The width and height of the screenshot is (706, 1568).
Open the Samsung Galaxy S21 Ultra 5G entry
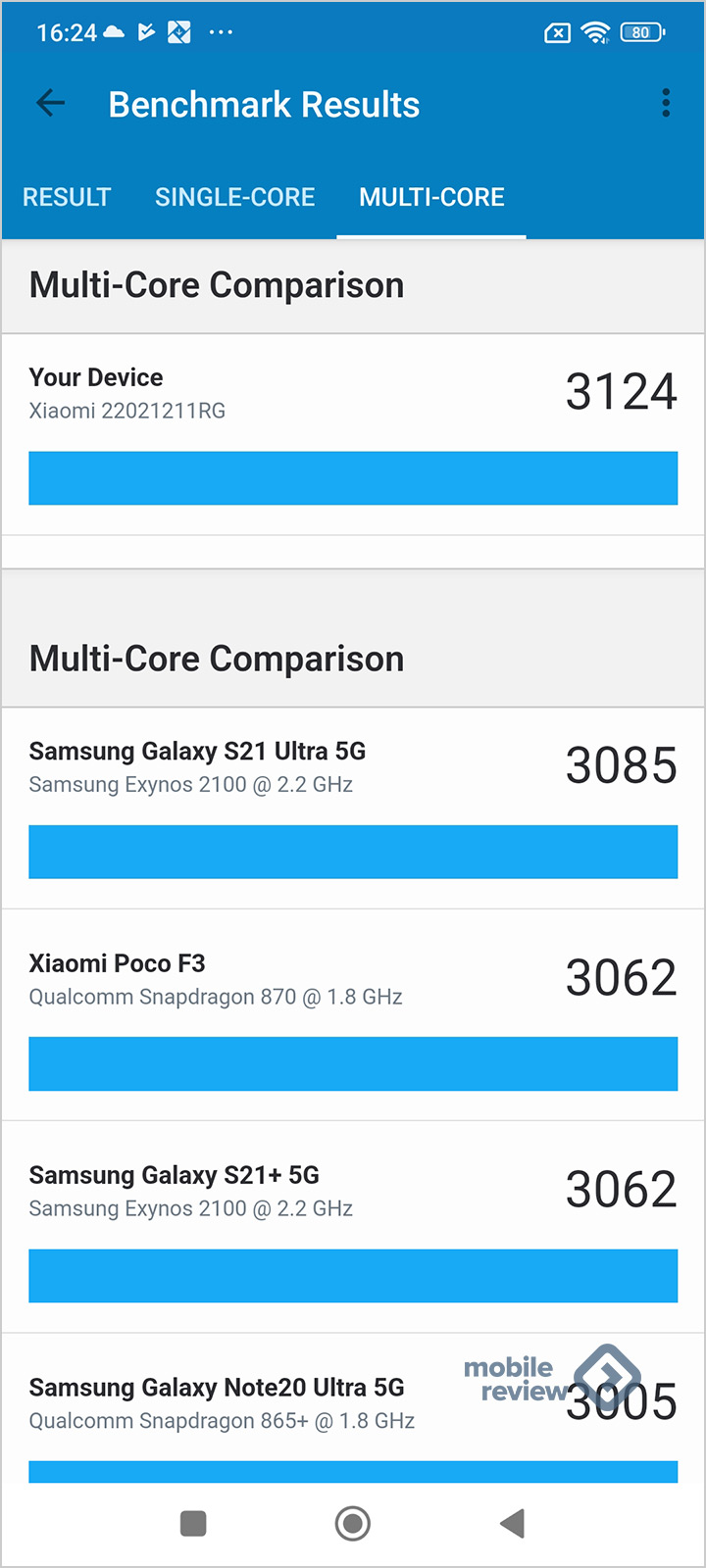353,808
